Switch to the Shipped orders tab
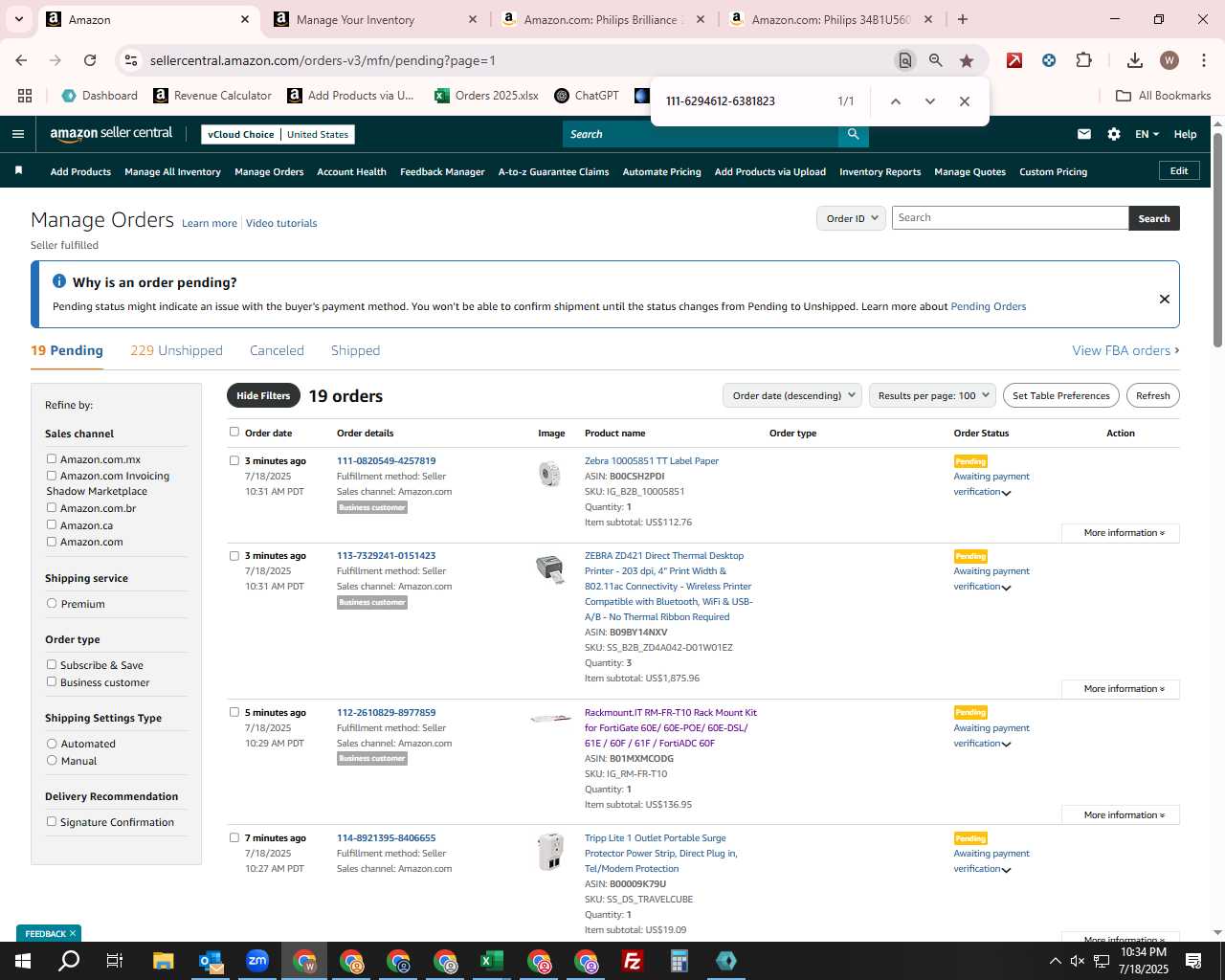Viewport: 1225px width, 980px height. coord(355,350)
